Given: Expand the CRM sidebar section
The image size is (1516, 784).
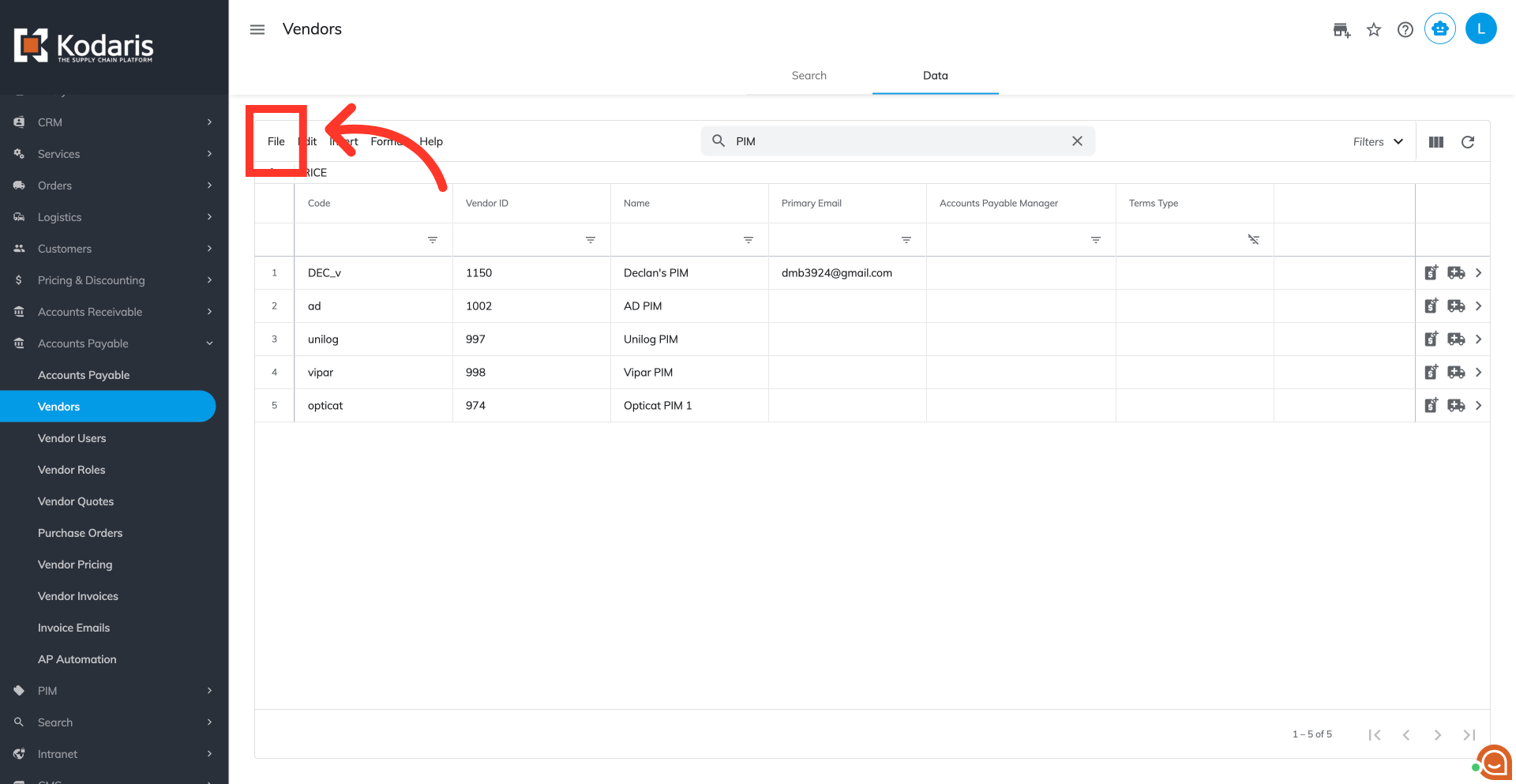Looking at the screenshot, I should 114,122.
